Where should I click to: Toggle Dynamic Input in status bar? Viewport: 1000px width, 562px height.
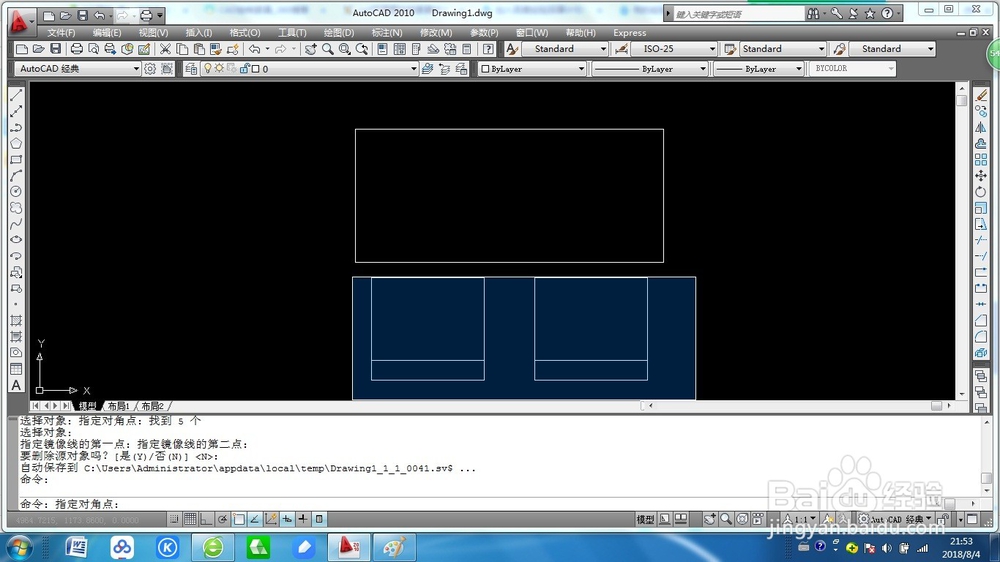click(287, 519)
